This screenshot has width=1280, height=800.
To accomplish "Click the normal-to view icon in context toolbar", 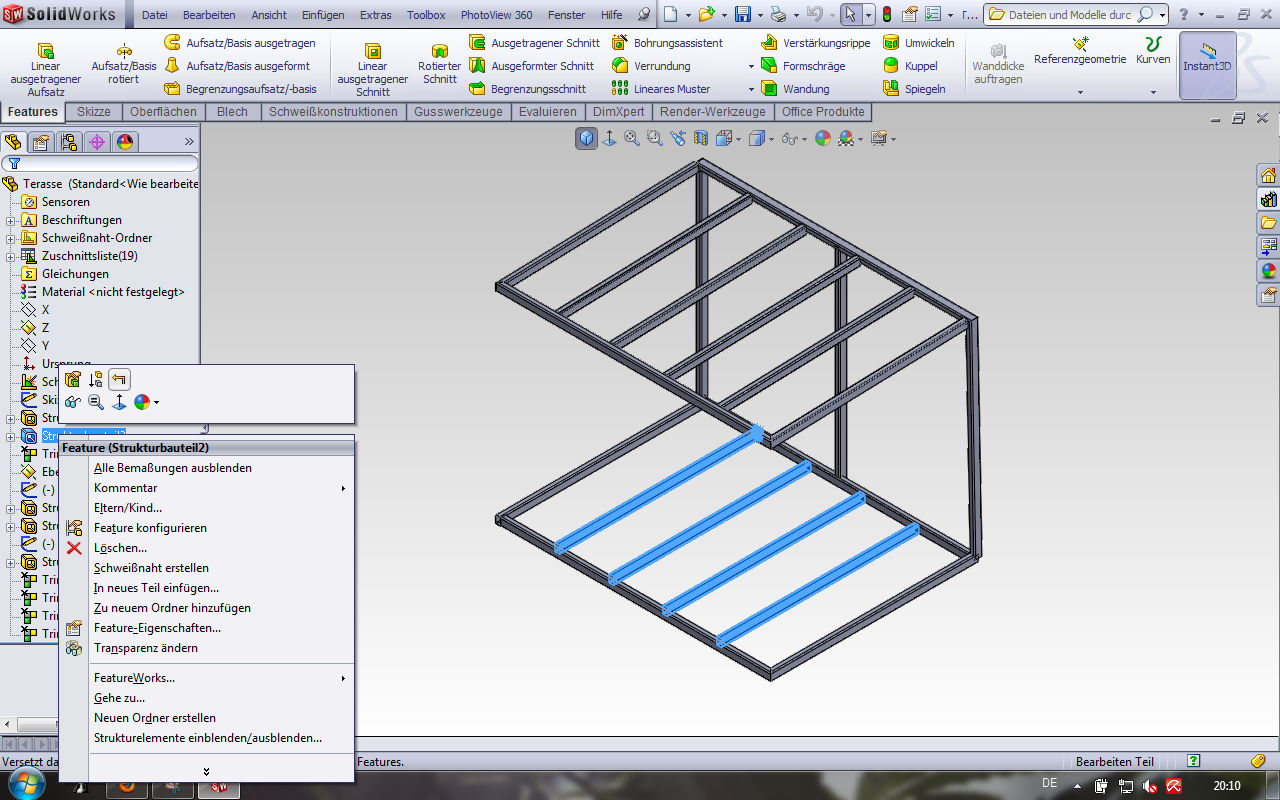I will [119, 402].
